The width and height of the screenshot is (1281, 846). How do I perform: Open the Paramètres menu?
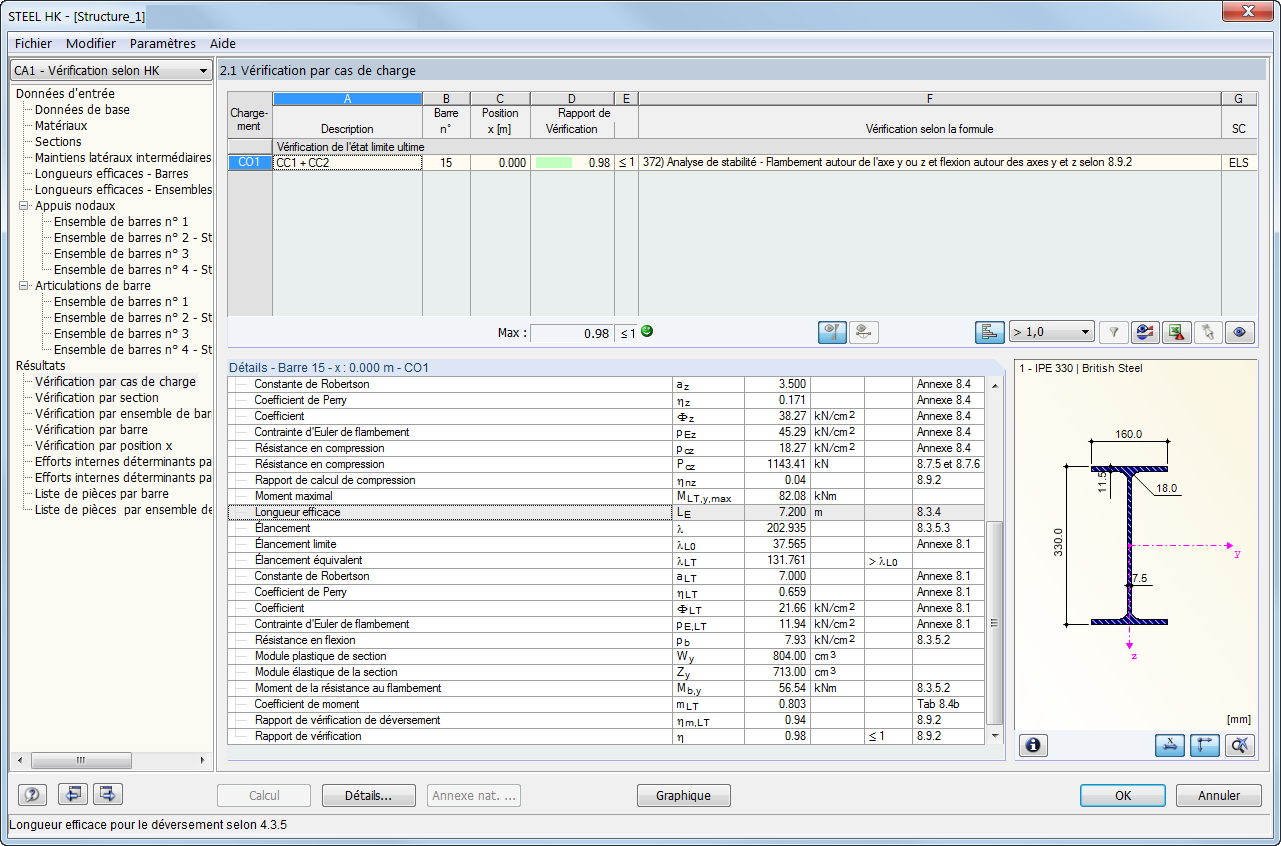pyautogui.click(x=163, y=44)
